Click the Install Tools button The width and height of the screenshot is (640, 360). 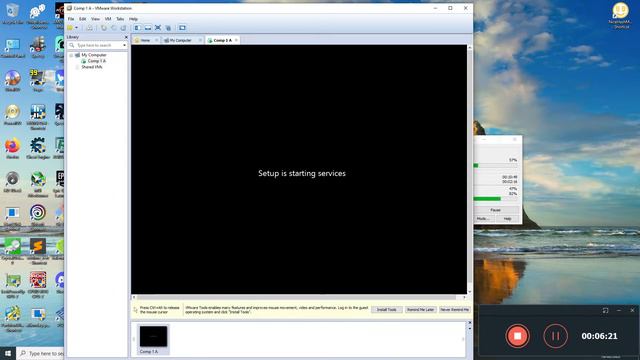pyautogui.click(x=387, y=310)
